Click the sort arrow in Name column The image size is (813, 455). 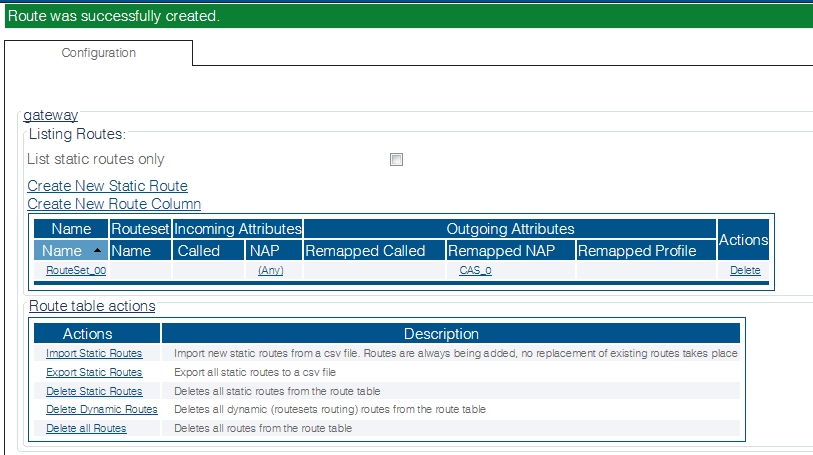point(97,251)
